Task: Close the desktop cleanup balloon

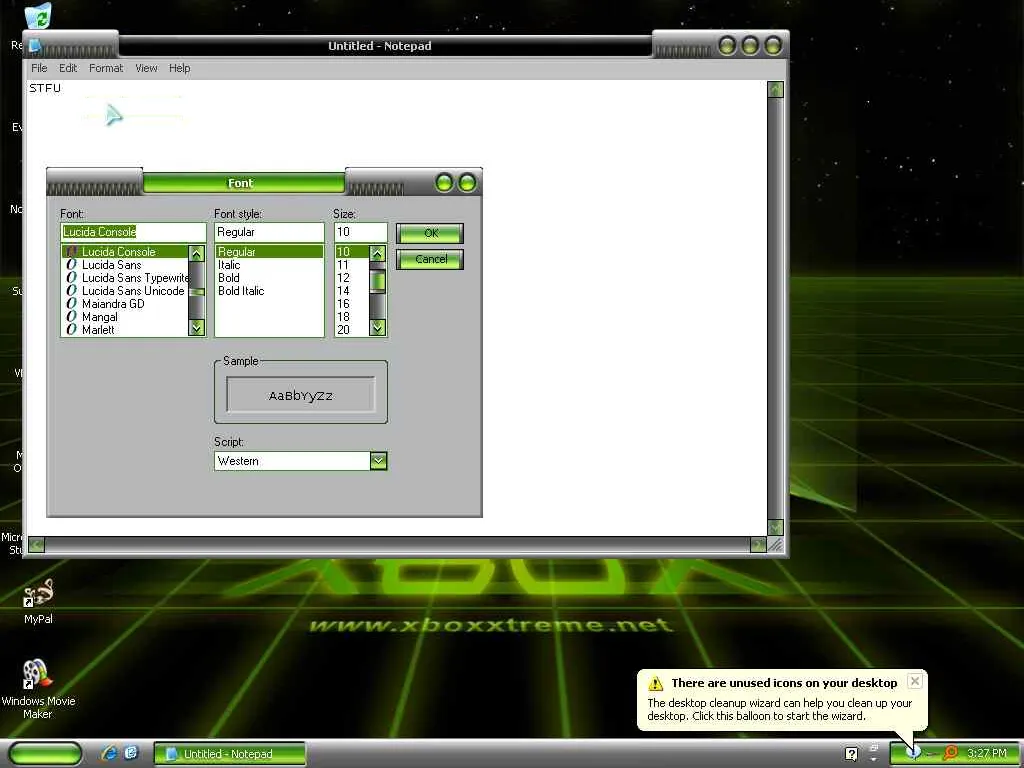Action: (x=915, y=681)
